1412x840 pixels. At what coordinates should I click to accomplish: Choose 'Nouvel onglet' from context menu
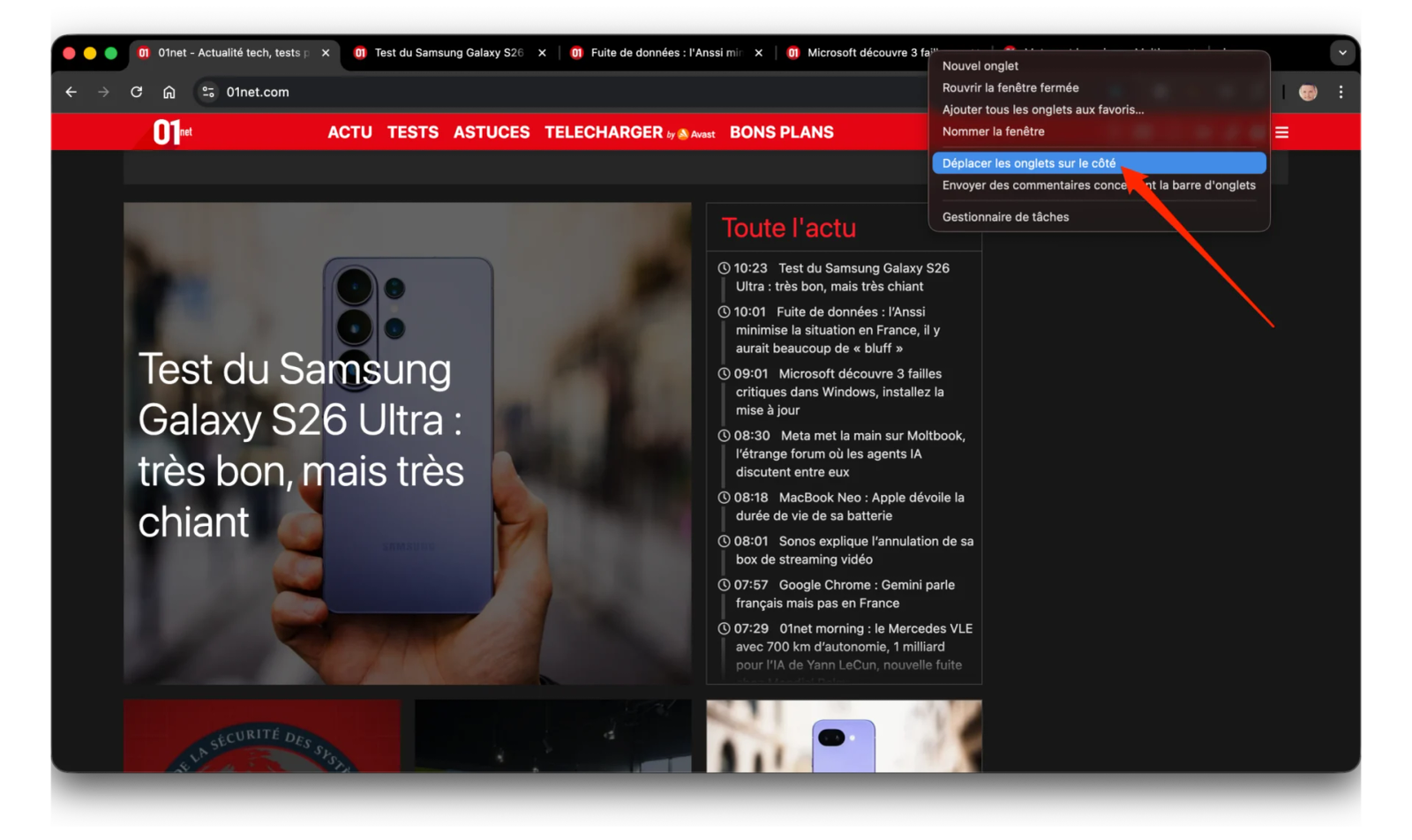[980, 66]
